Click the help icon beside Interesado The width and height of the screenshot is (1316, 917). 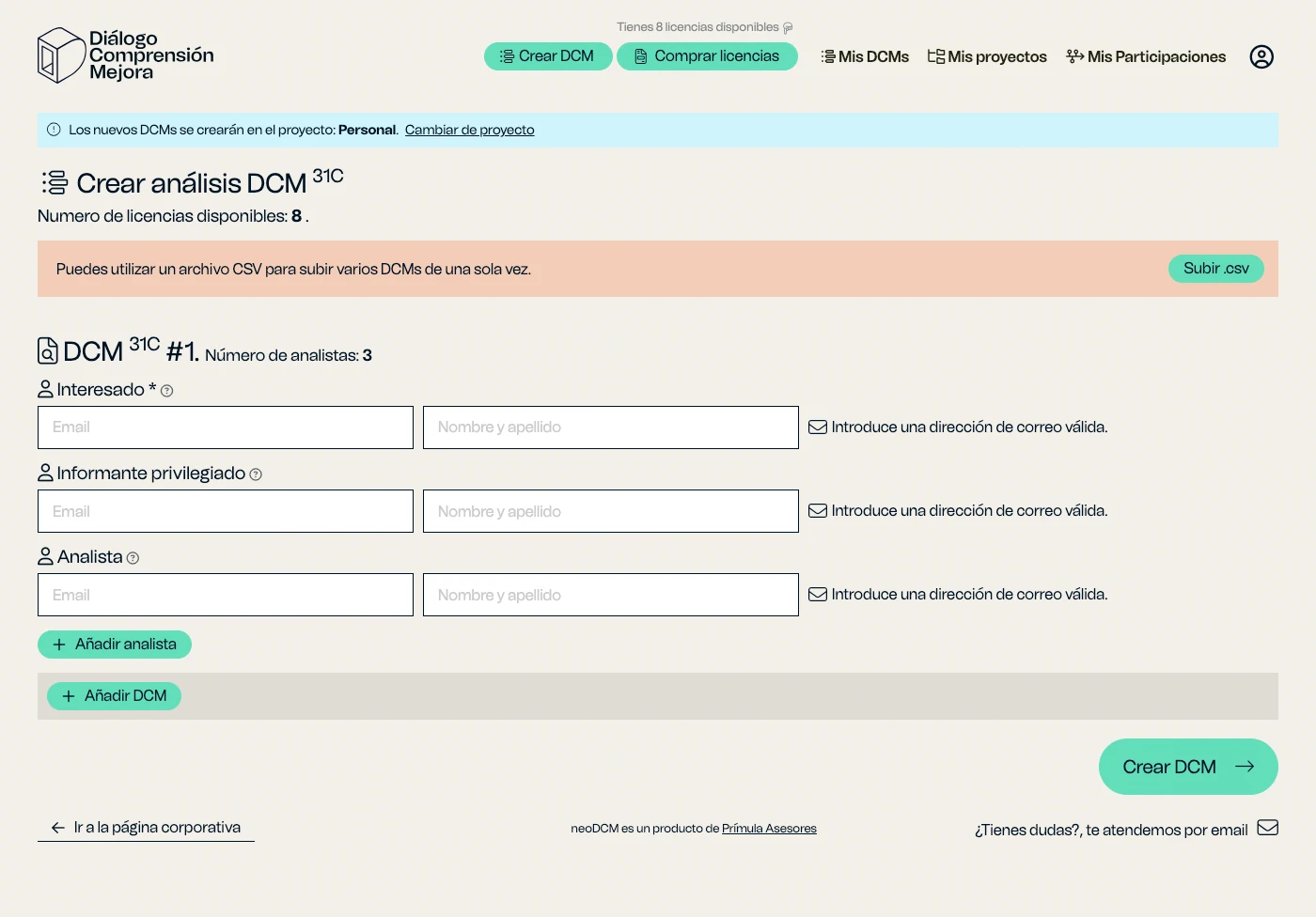point(166,390)
